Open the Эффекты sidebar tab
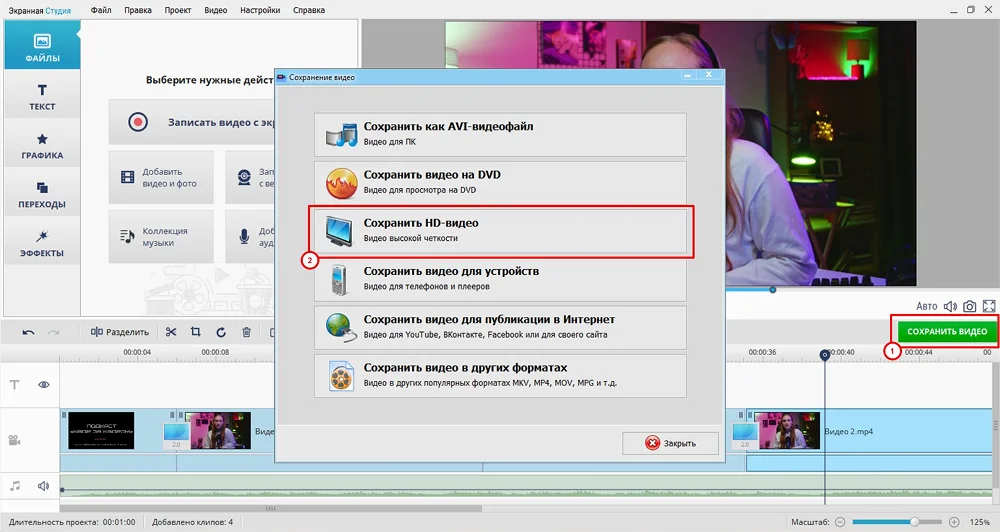This screenshot has width=1000, height=532. pyautogui.click(x=42, y=243)
